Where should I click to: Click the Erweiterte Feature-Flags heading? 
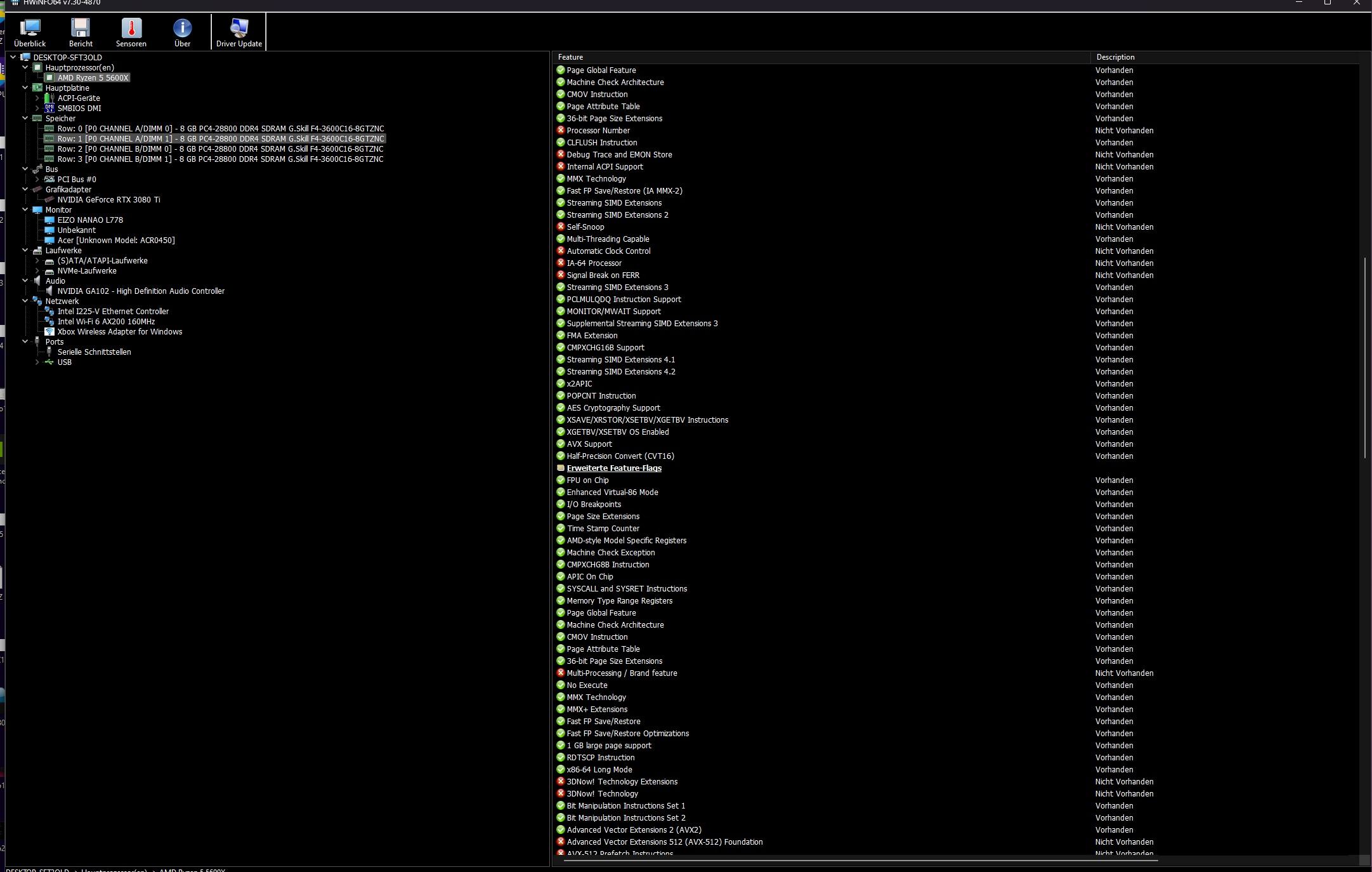click(613, 468)
